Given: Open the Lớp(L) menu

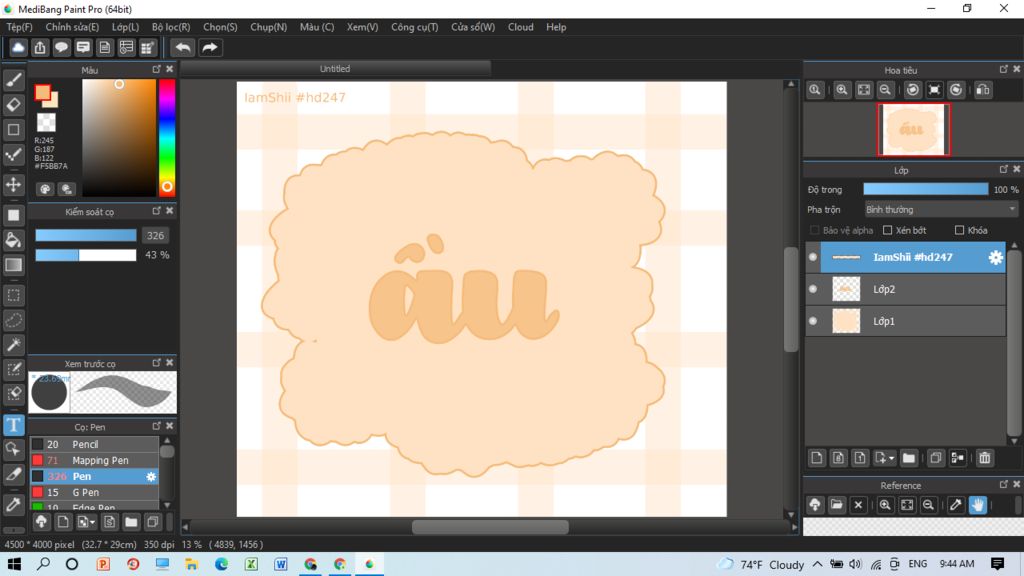Looking at the screenshot, I should point(125,27).
